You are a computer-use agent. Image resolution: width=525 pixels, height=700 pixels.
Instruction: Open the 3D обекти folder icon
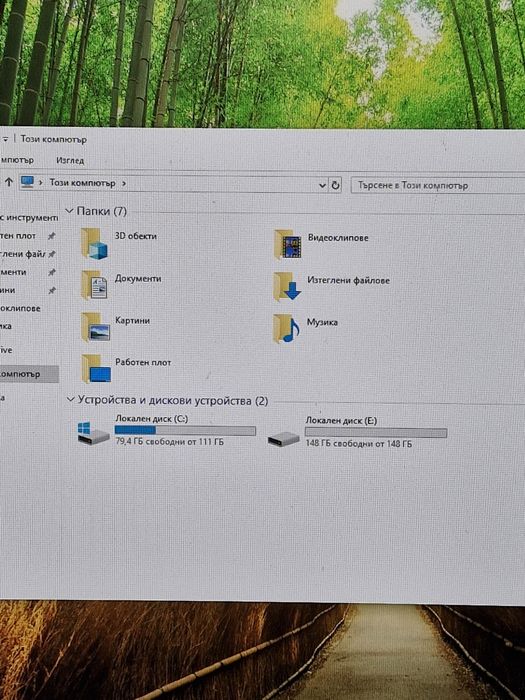point(94,244)
